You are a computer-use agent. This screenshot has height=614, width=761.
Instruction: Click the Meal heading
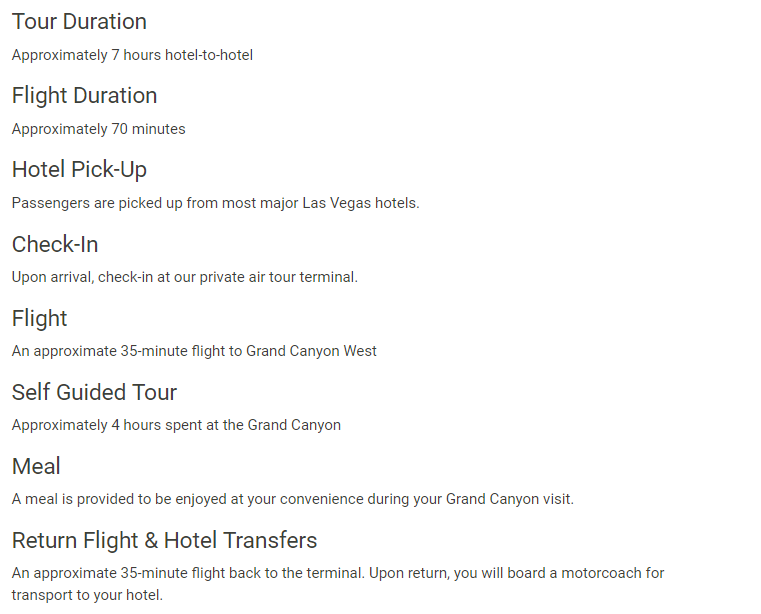click(x=36, y=466)
